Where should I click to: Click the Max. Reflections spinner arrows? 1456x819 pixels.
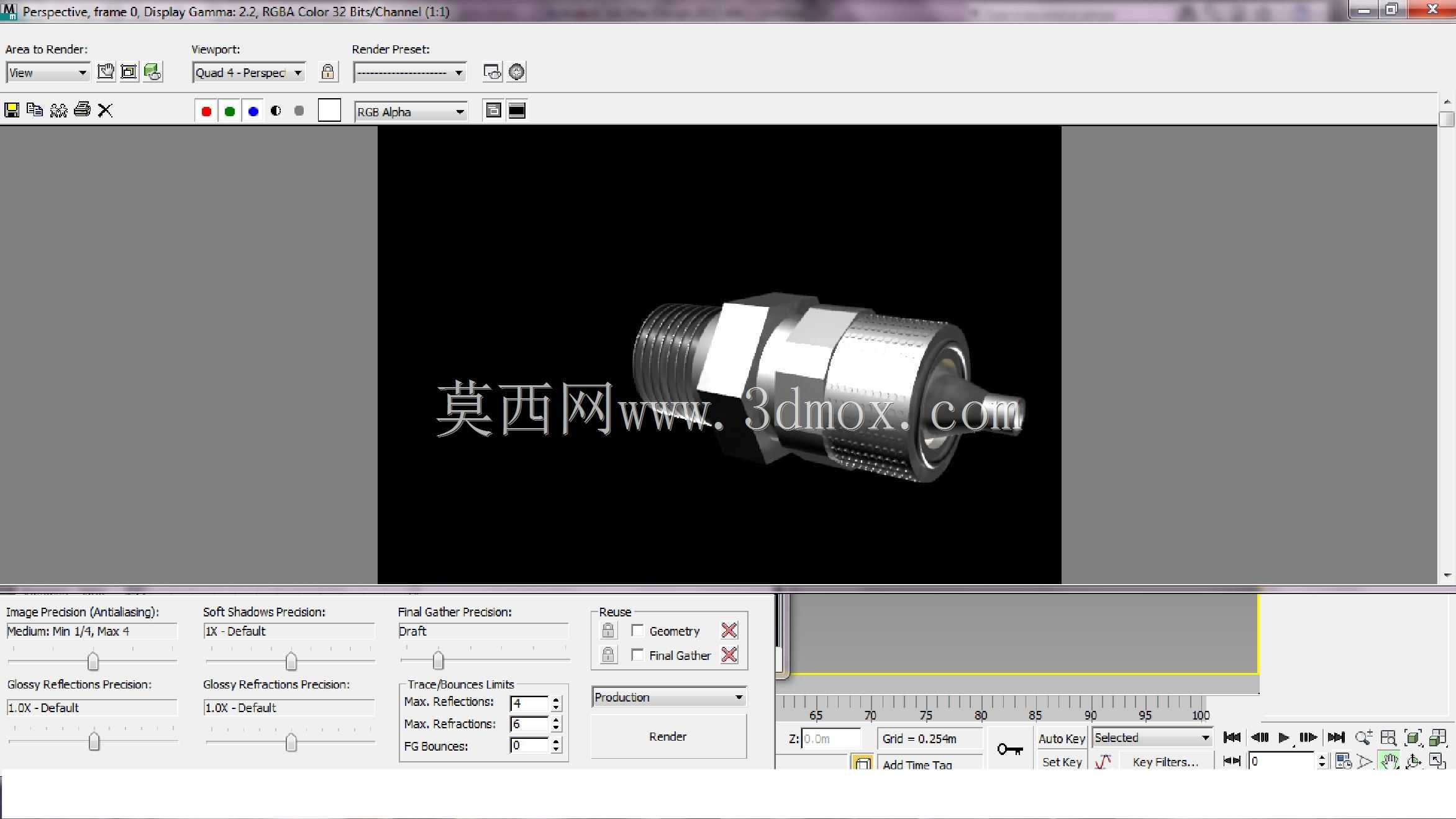point(556,703)
